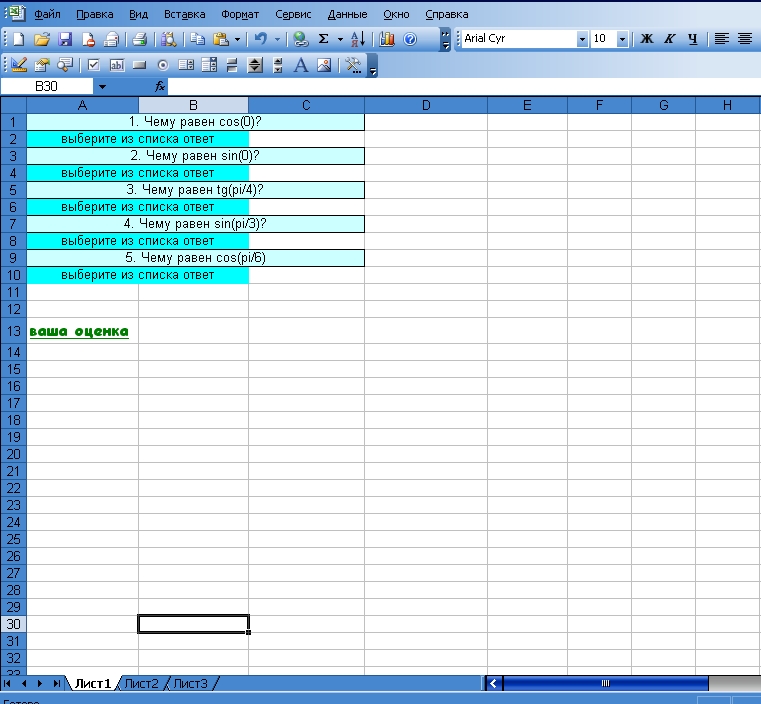
Task: Select the Text Box control
Action: tap(116, 65)
